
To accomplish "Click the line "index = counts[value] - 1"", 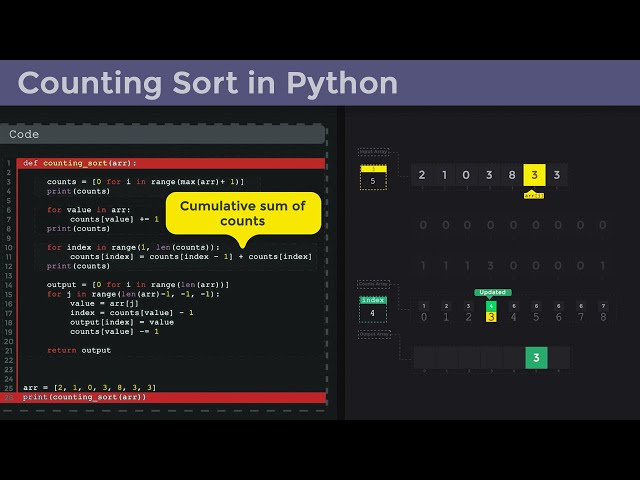I will pos(131,313).
